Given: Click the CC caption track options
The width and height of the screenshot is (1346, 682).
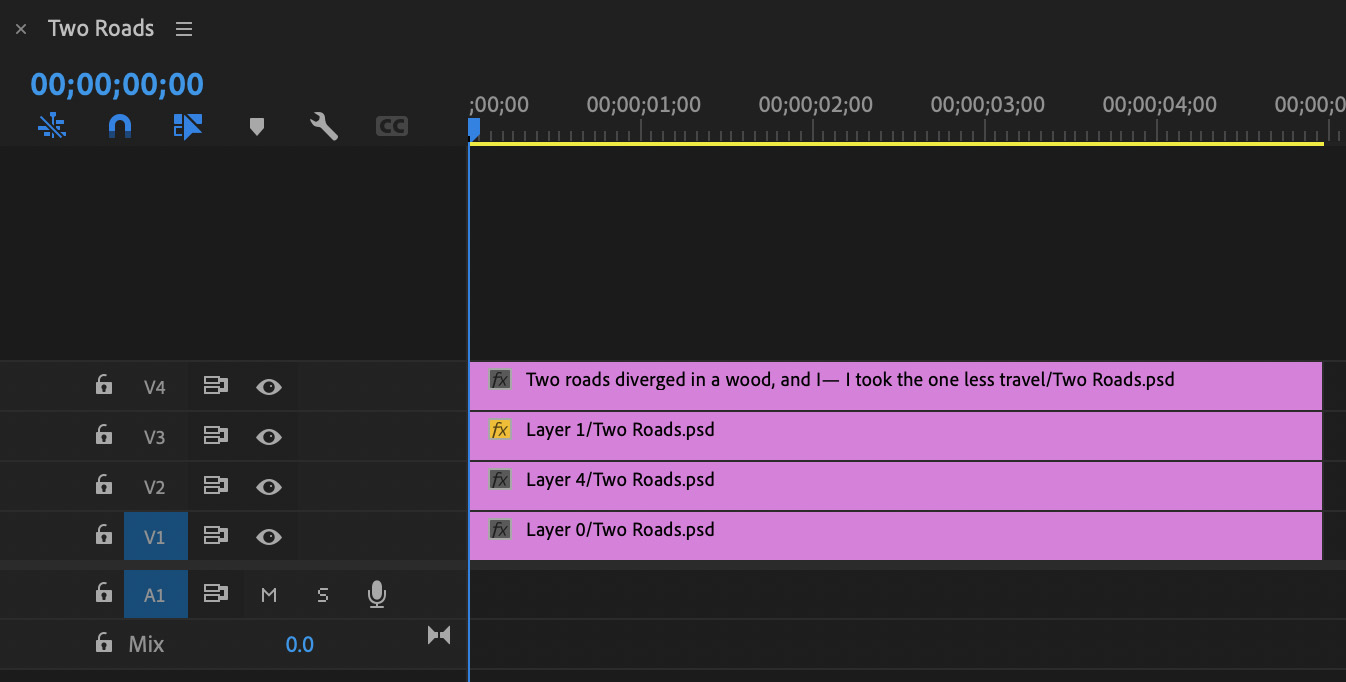Looking at the screenshot, I should coord(391,126).
